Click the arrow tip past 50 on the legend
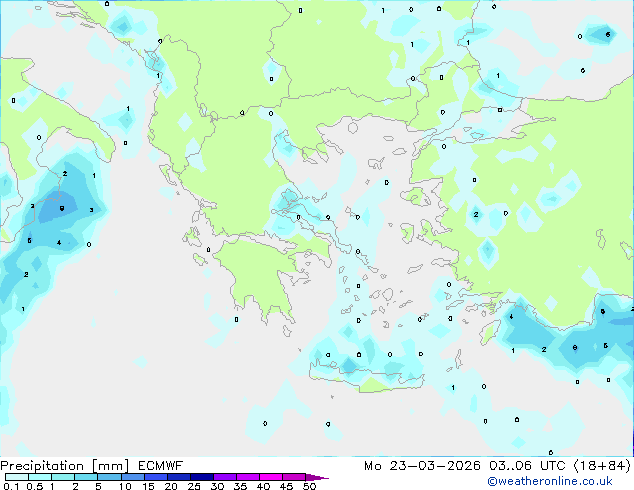 coord(317,477)
